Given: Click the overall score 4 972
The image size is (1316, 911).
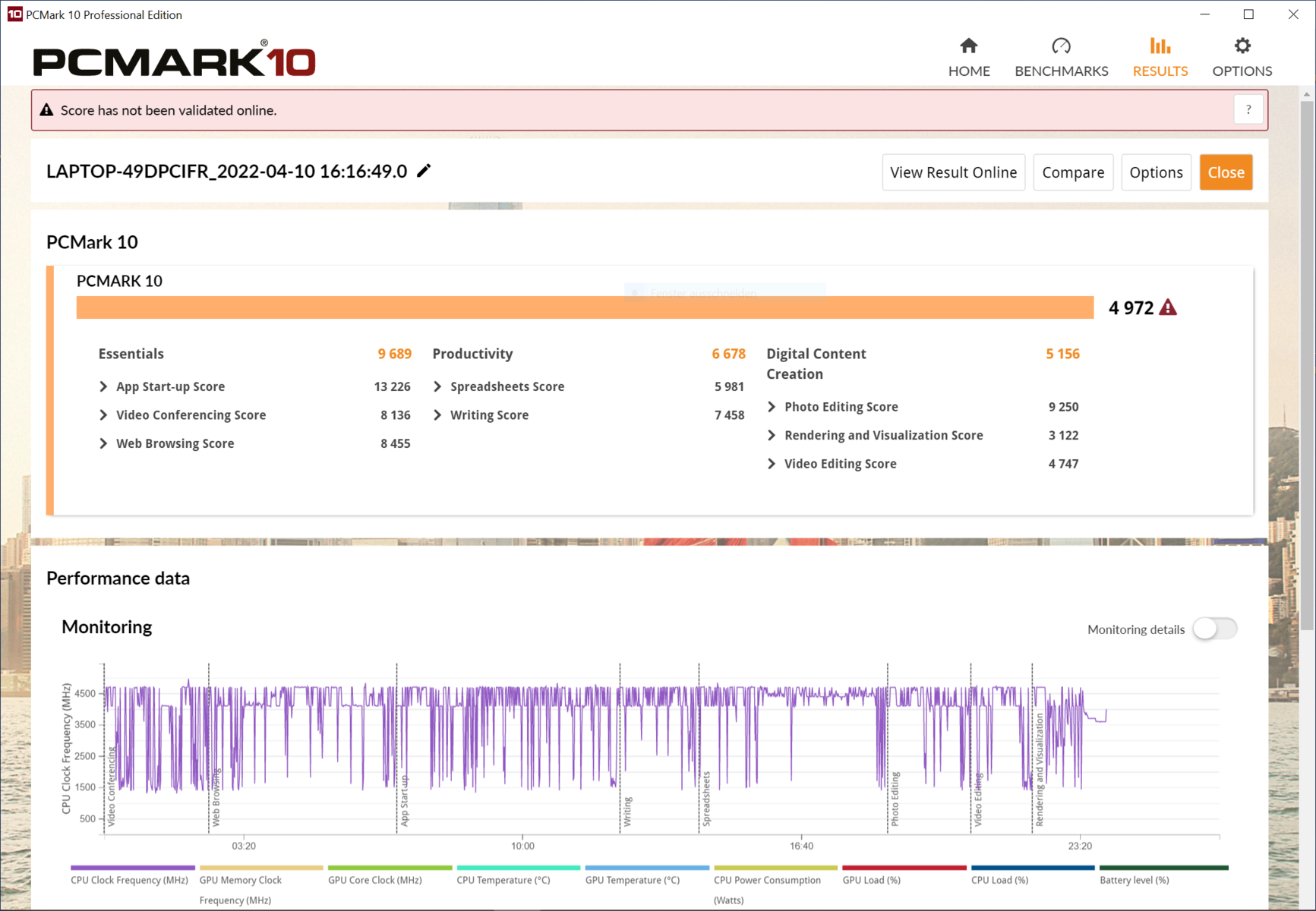Looking at the screenshot, I should coord(1131,307).
